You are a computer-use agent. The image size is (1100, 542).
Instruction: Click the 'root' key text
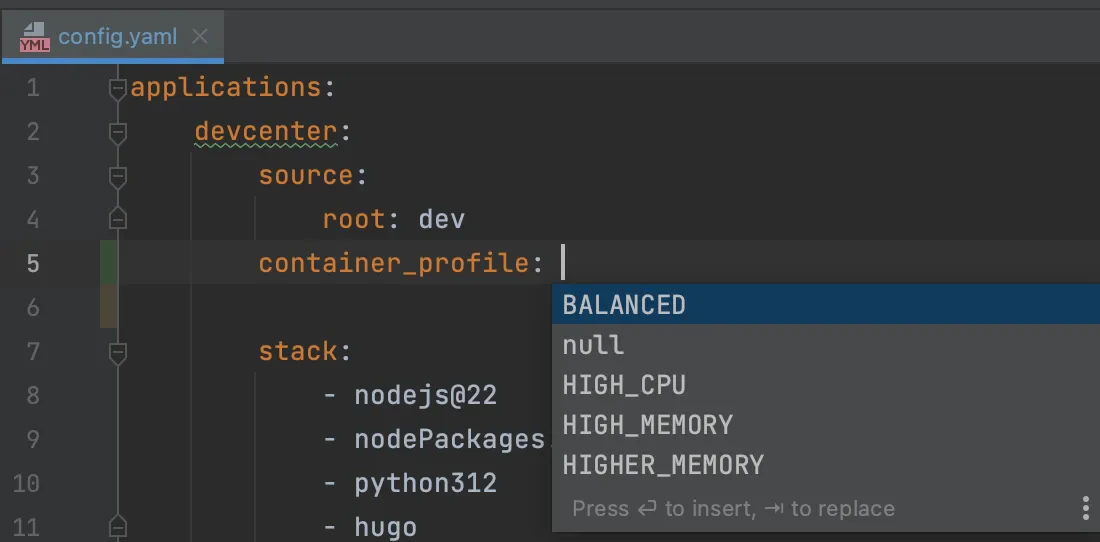click(x=354, y=219)
